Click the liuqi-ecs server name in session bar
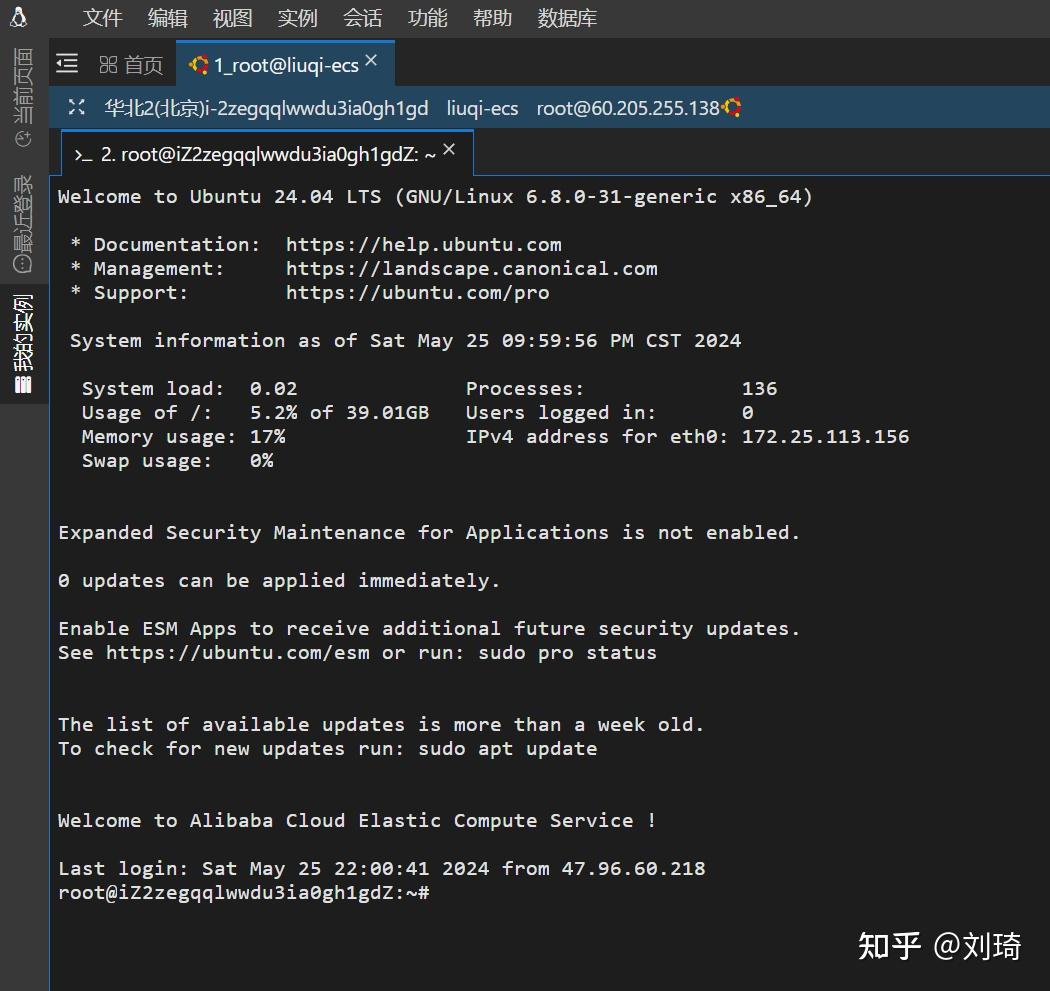This screenshot has width=1050, height=991. 482,107
